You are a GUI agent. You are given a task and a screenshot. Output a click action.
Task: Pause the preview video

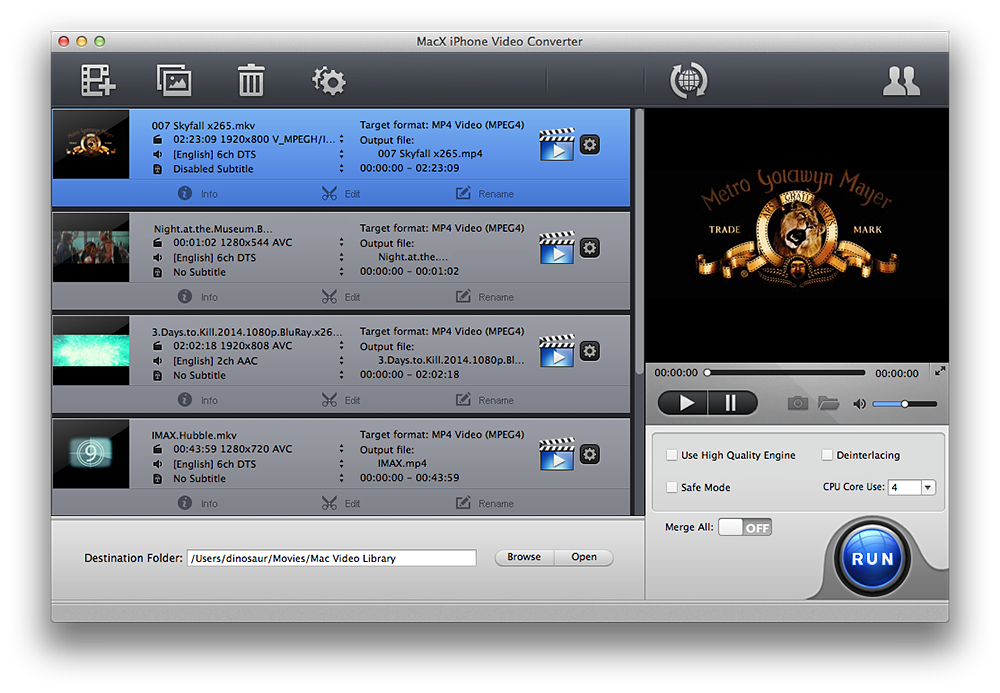click(x=733, y=403)
